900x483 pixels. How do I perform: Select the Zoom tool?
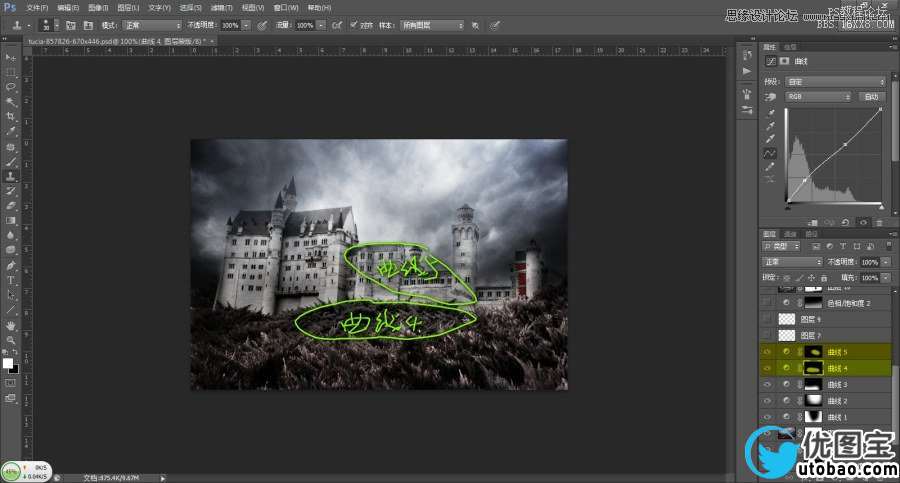(x=10, y=340)
